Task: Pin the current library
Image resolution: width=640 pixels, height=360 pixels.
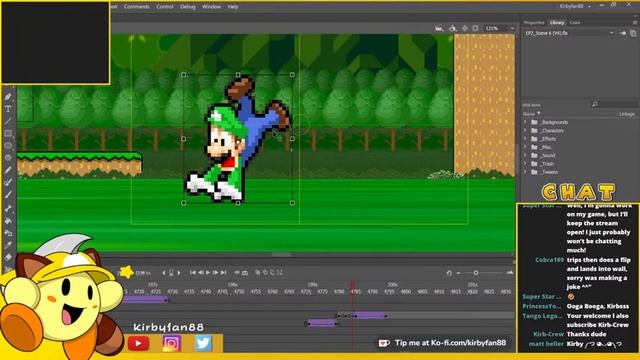Action: pos(623,33)
